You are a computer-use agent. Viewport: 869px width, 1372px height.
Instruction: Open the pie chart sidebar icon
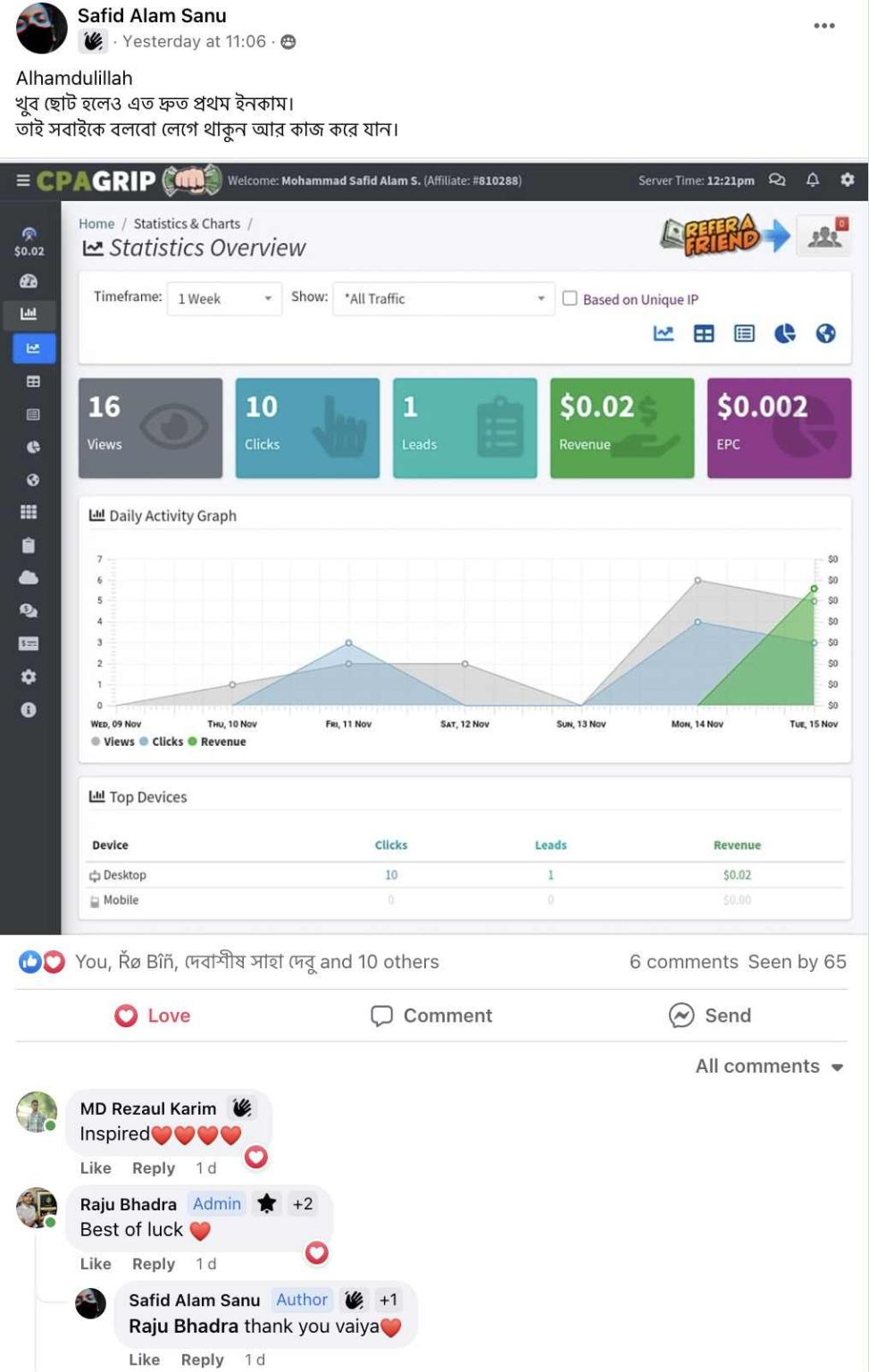click(x=33, y=447)
